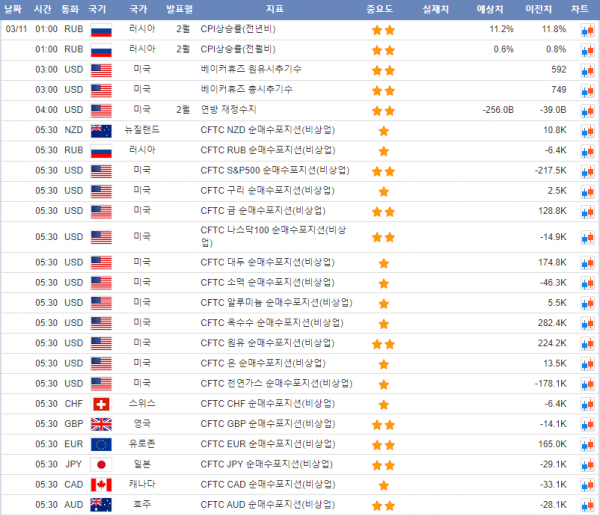Click the Australia flag icon
This screenshot has height=516, width=600.
pos(101,505)
